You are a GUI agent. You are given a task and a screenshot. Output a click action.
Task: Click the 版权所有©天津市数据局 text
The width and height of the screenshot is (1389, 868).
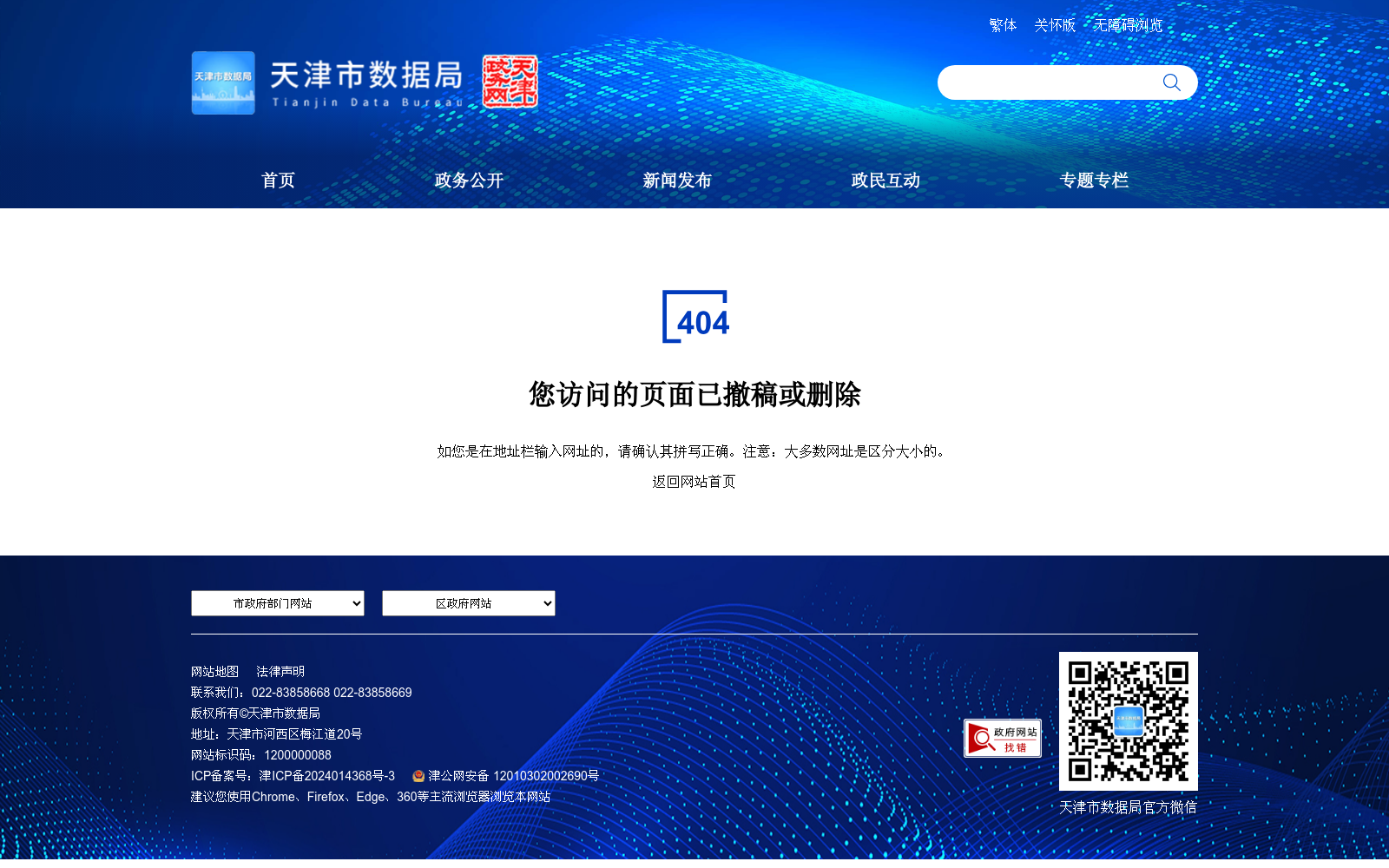255,713
